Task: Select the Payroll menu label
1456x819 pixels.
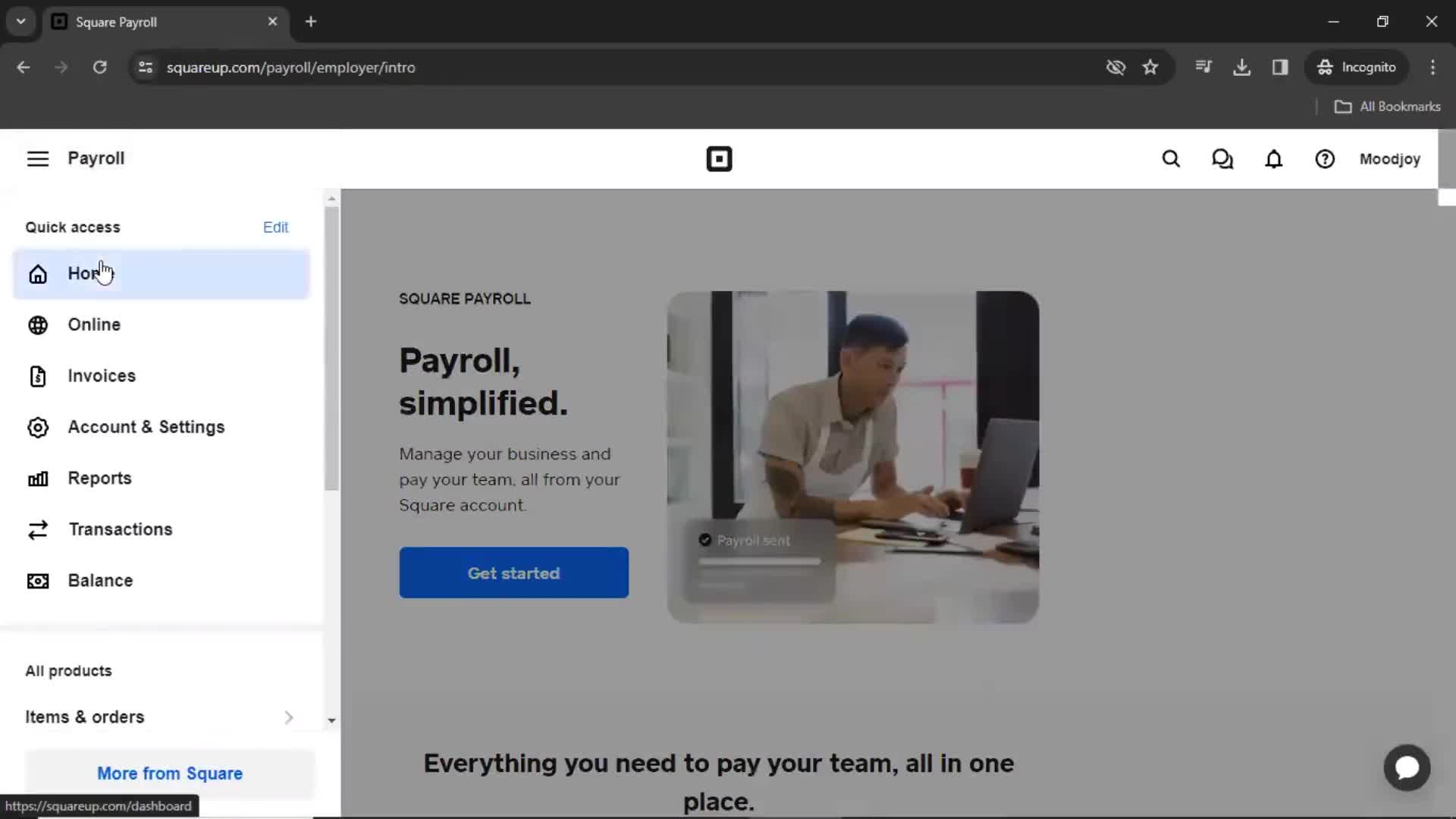Action: pyautogui.click(x=96, y=158)
